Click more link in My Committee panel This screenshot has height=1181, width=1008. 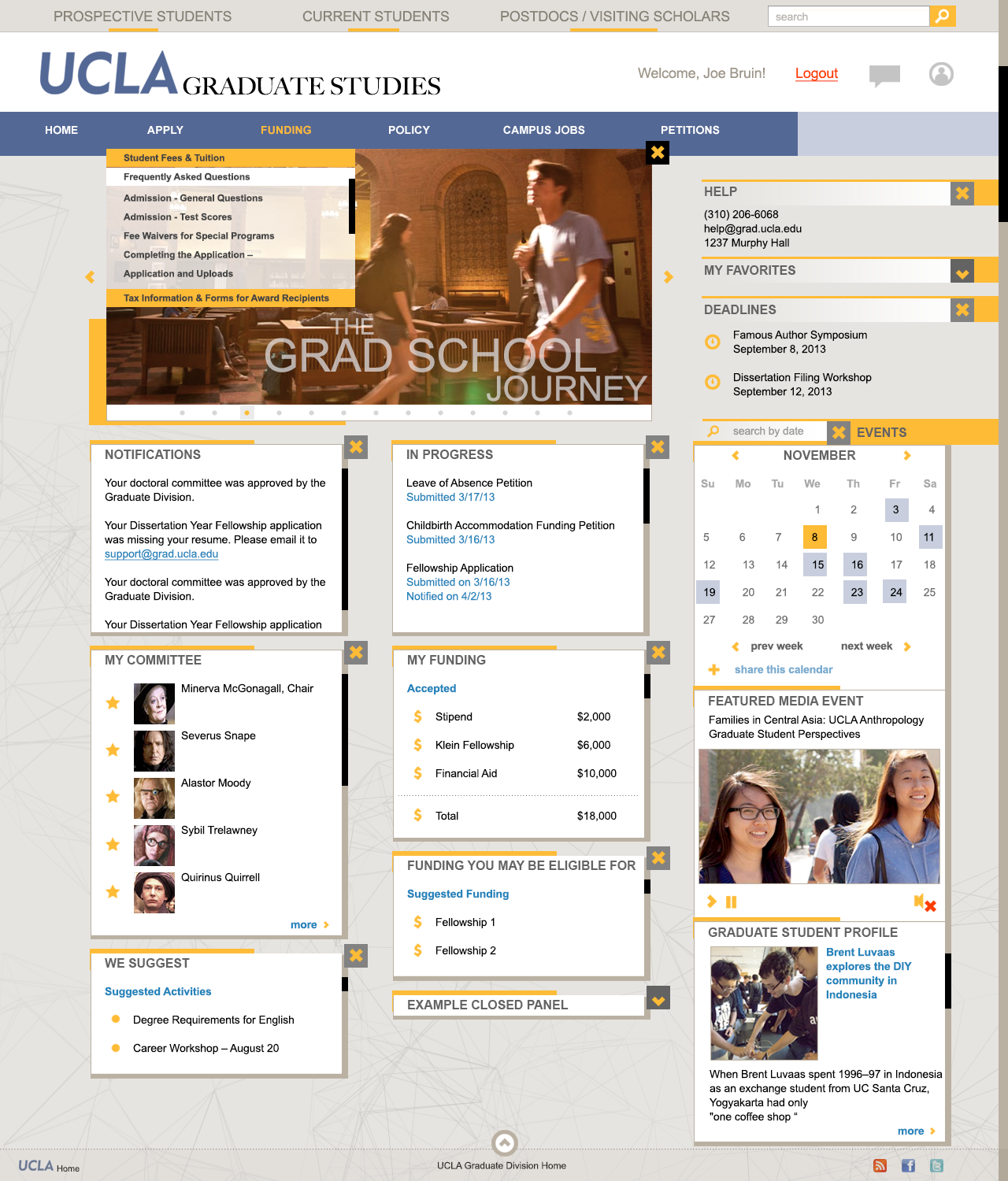point(304,924)
